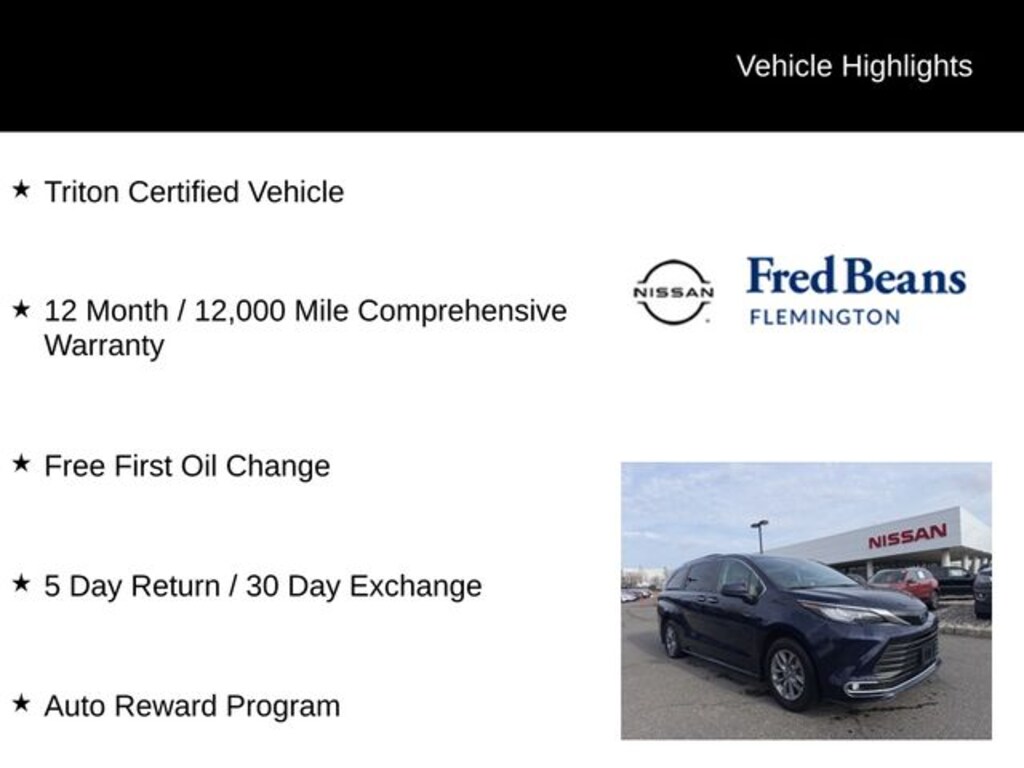Click the Fred Beans dealership logo text
The image size is (1024, 768).
click(x=856, y=277)
